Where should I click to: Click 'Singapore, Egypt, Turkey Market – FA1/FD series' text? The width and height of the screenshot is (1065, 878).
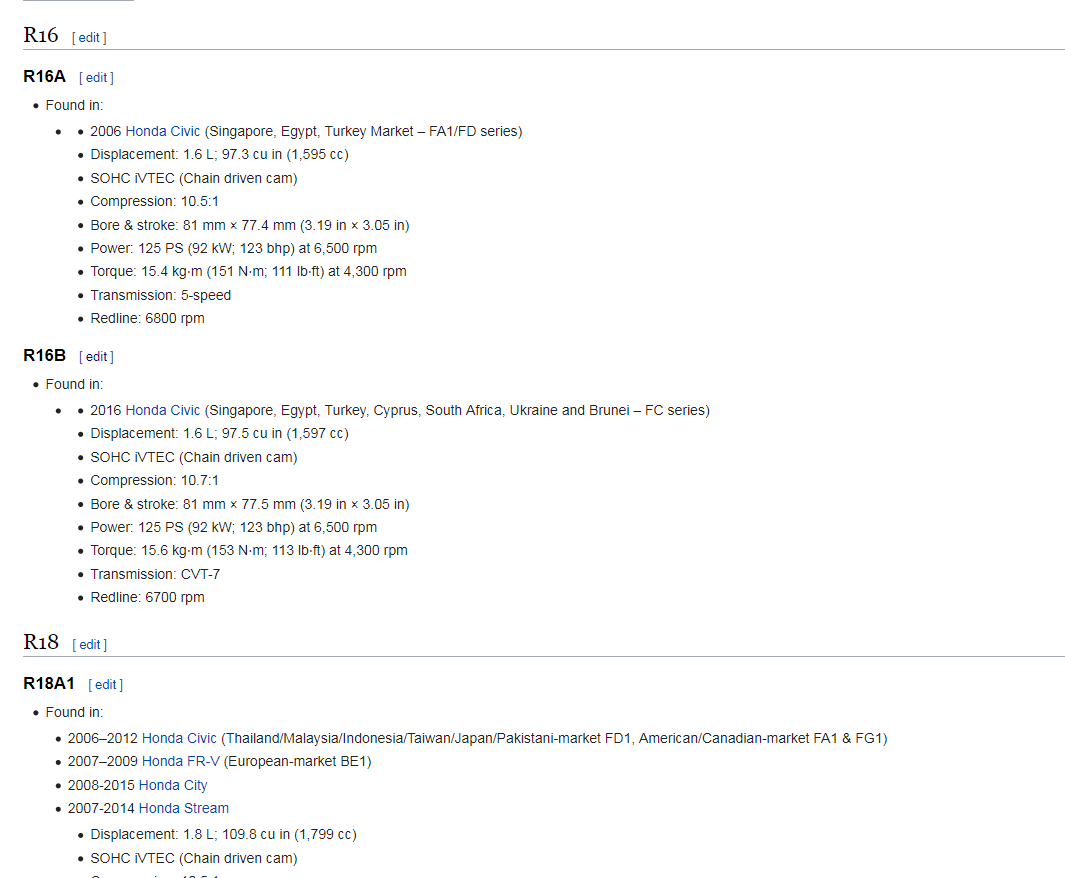coord(363,131)
